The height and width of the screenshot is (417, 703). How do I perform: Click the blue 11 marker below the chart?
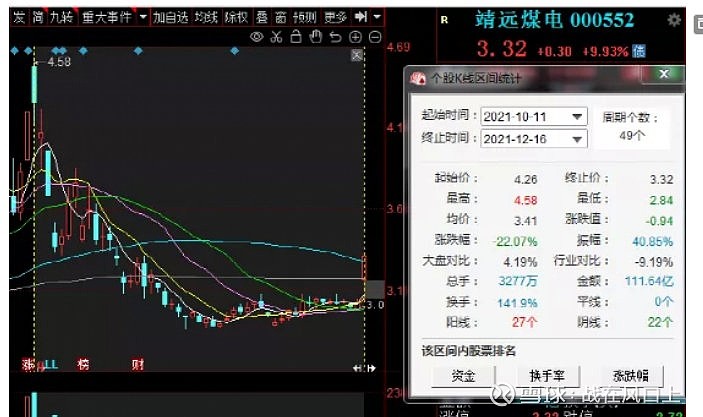tap(50, 364)
